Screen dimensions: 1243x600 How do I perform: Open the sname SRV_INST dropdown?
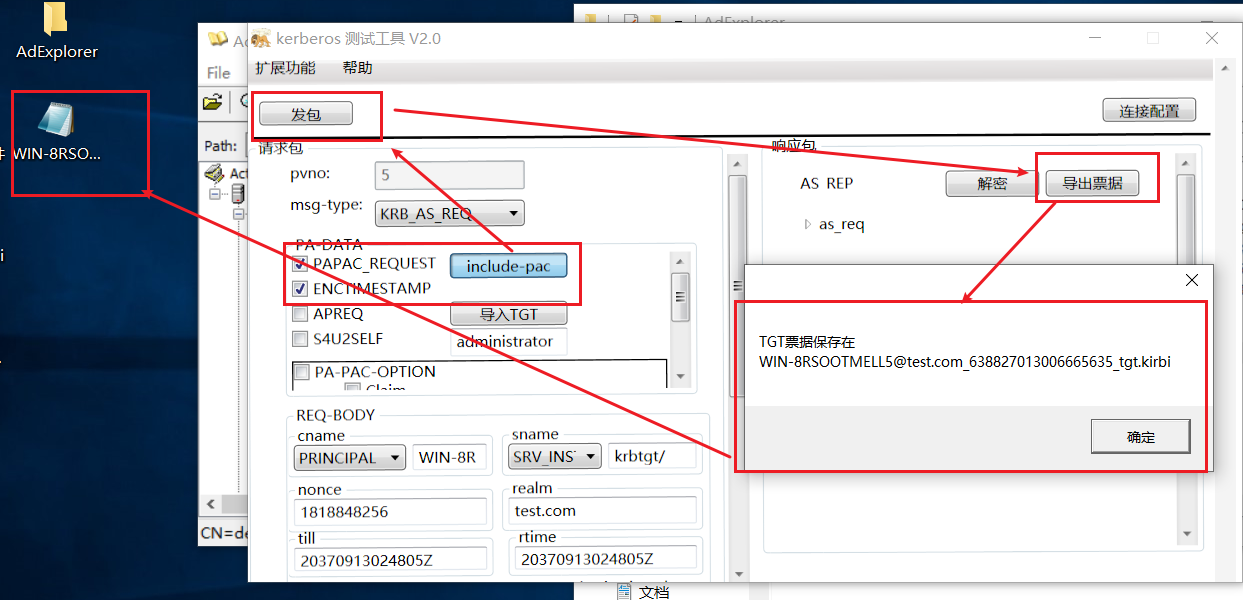pos(555,457)
